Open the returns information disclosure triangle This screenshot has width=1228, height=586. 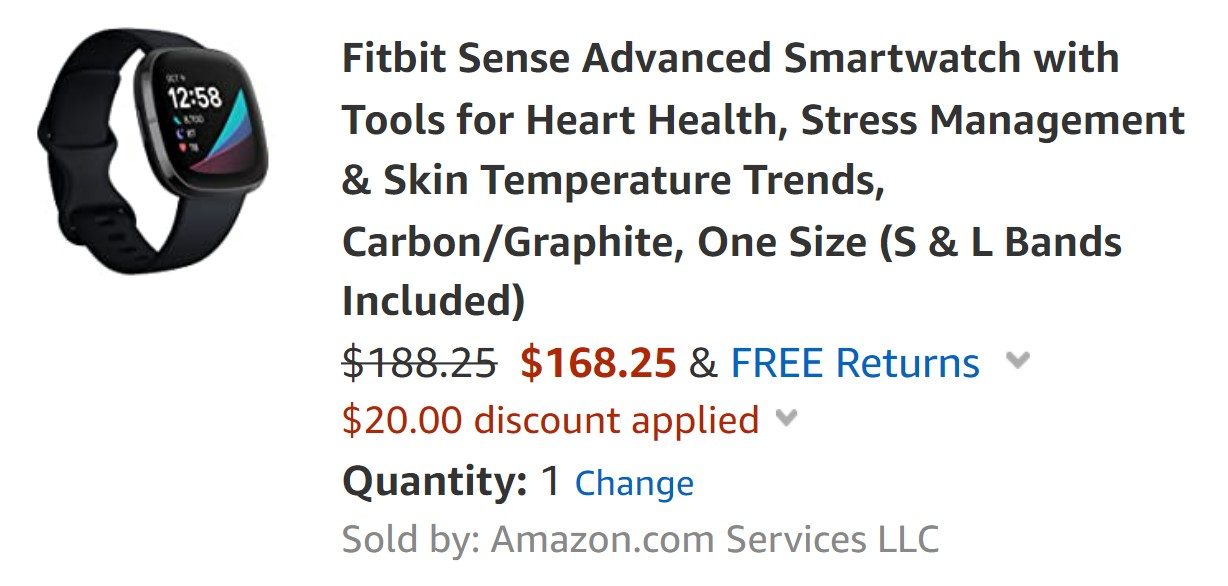pos(1019,362)
